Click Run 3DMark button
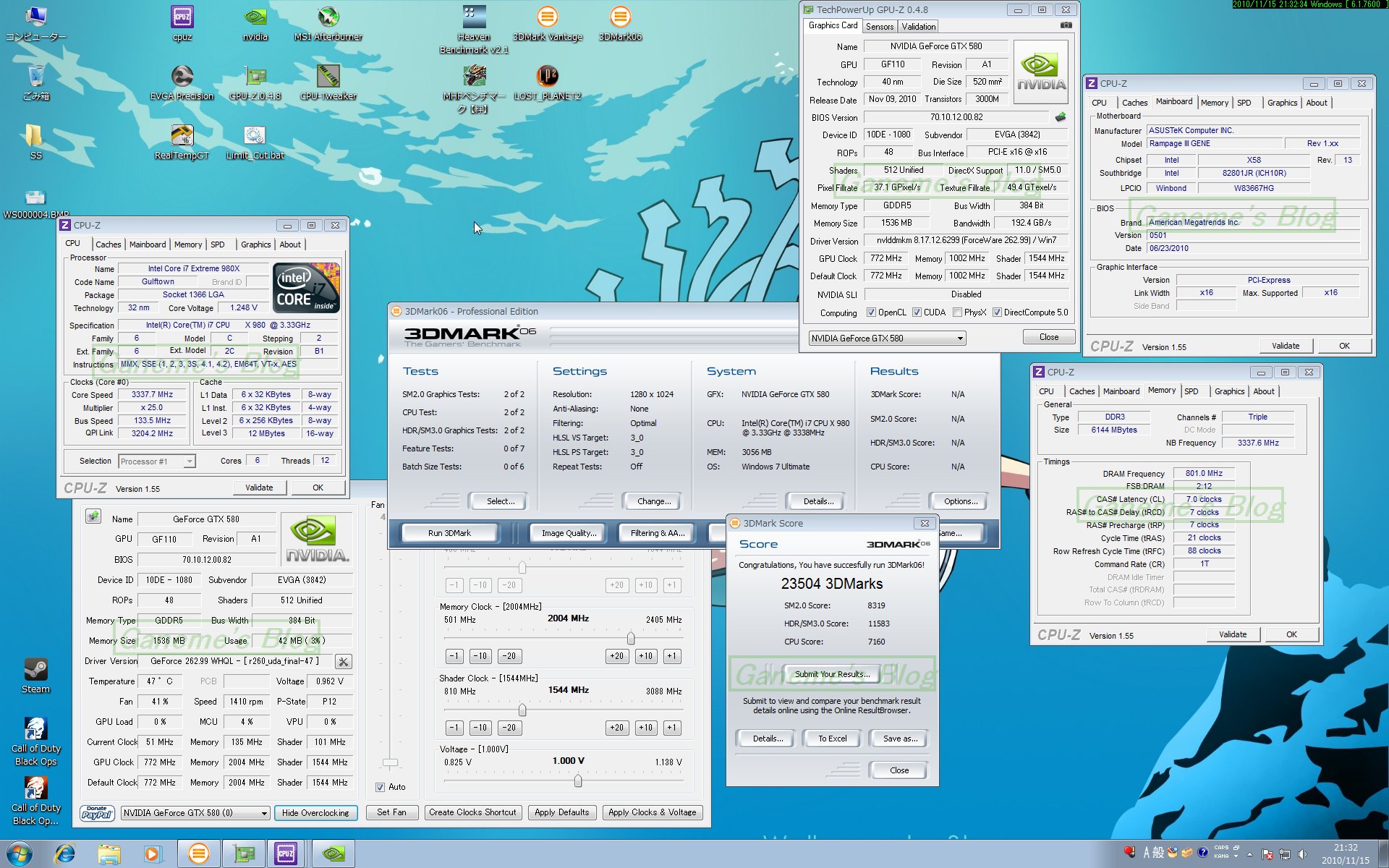Viewport: 1389px width, 868px height. [449, 533]
